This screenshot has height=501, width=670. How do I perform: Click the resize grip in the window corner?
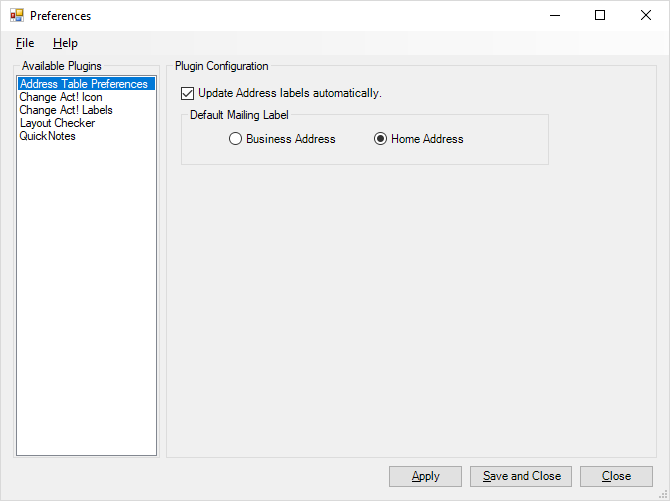point(664,495)
